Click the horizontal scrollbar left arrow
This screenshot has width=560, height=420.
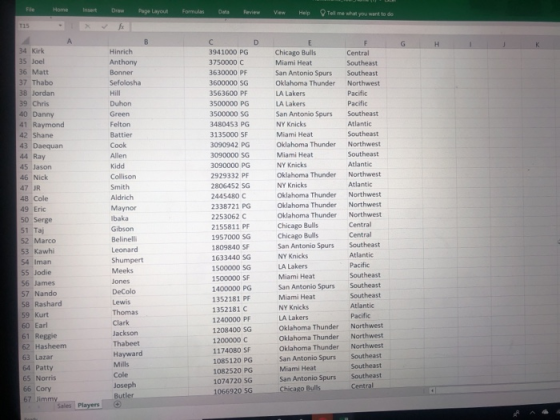[x=432, y=390]
